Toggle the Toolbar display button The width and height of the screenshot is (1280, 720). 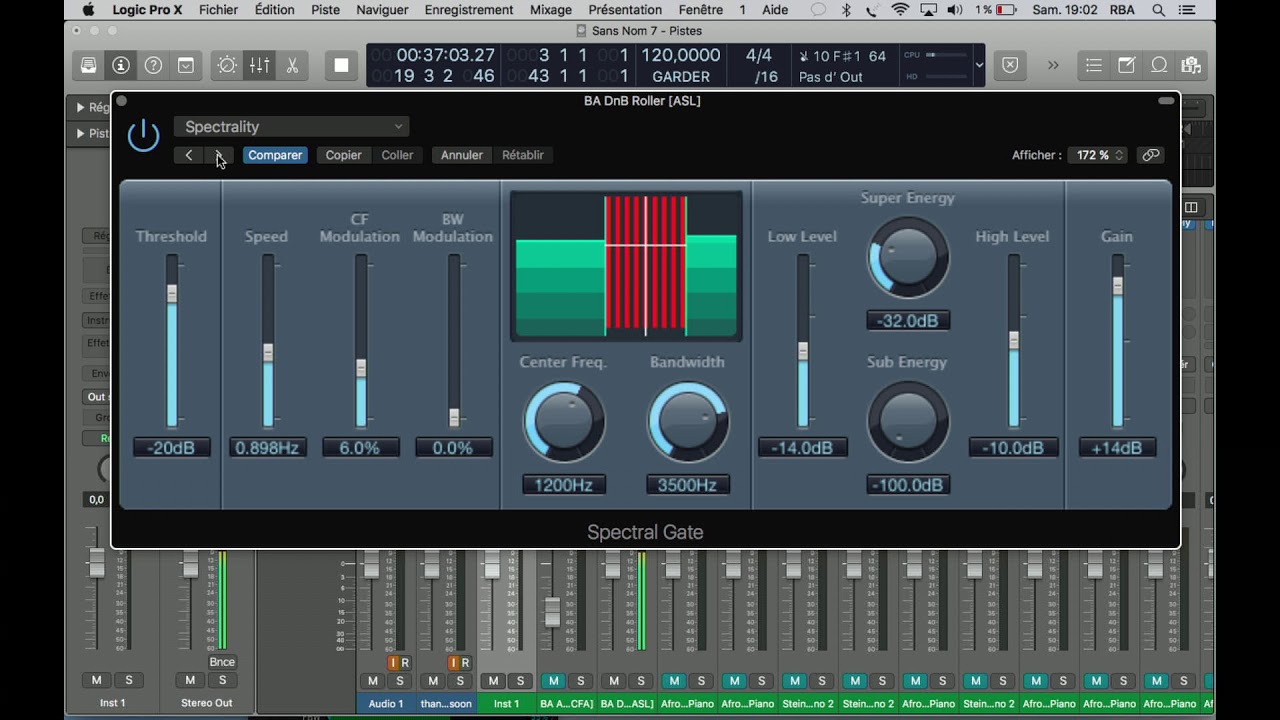point(186,65)
